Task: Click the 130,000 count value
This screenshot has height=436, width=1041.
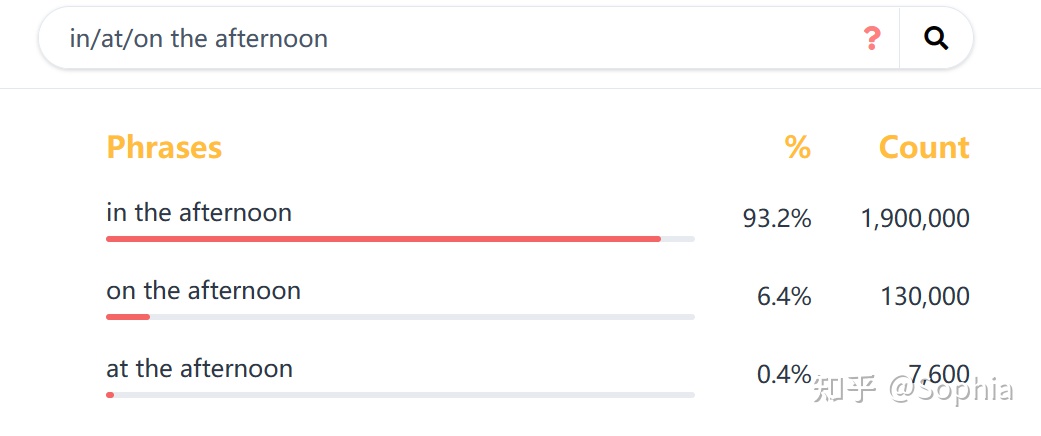Action: coord(925,296)
